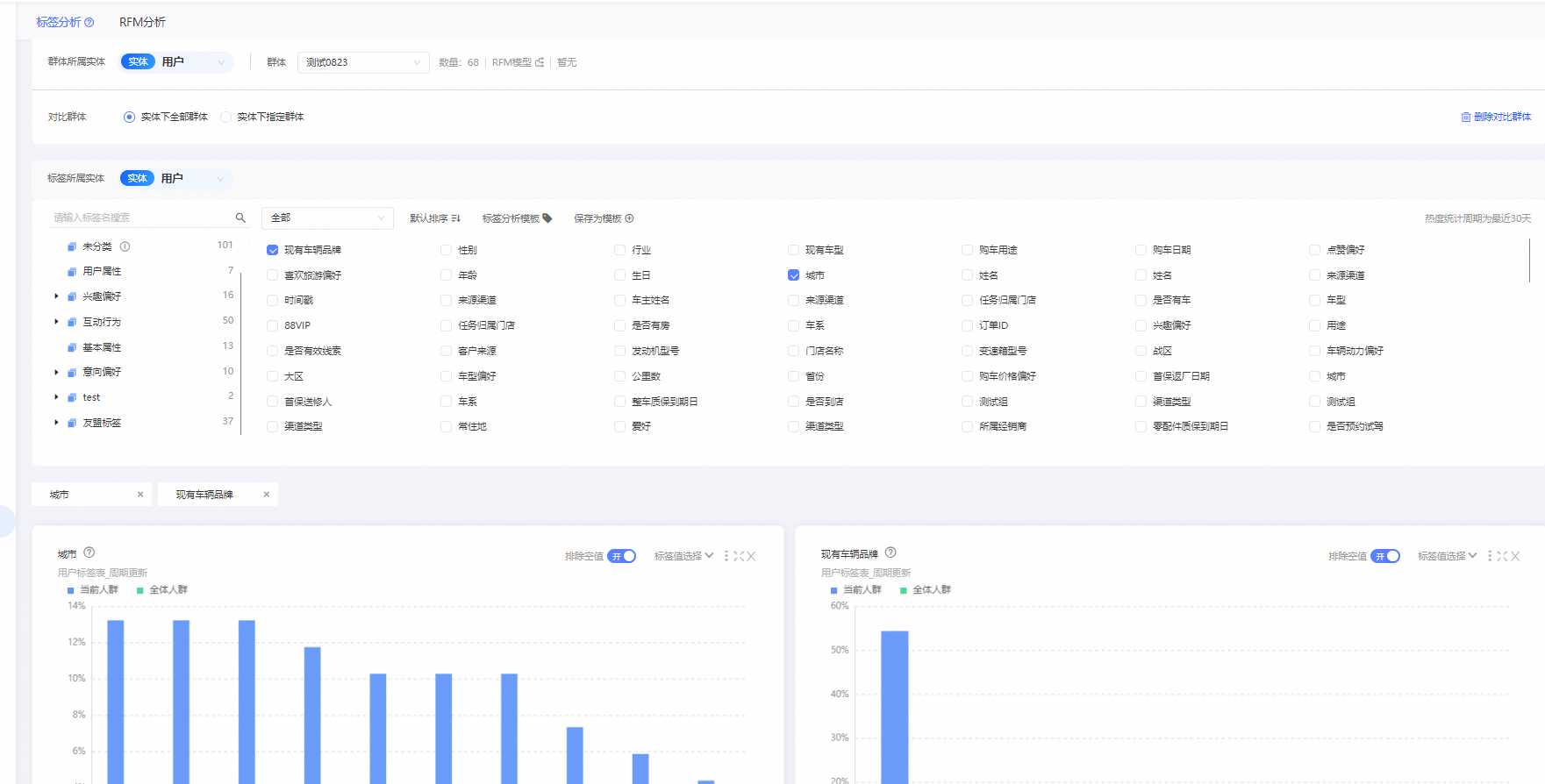Viewport: 1545px width, 784px height.
Task: Click help icon beside 标签分析 tab
Action: (x=89, y=22)
